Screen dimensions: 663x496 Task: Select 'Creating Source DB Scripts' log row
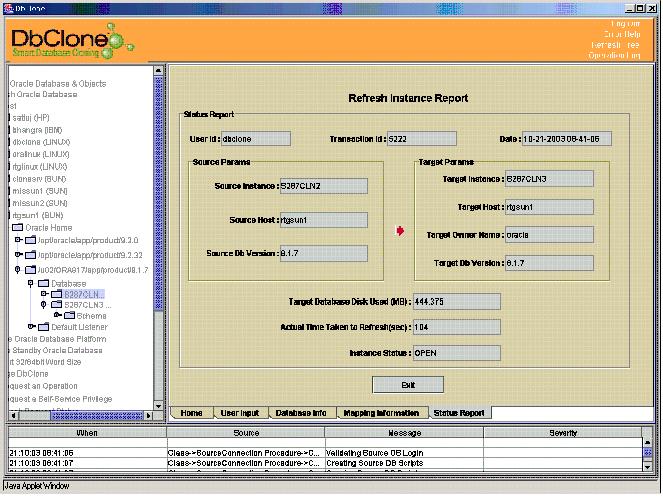click(325, 463)
